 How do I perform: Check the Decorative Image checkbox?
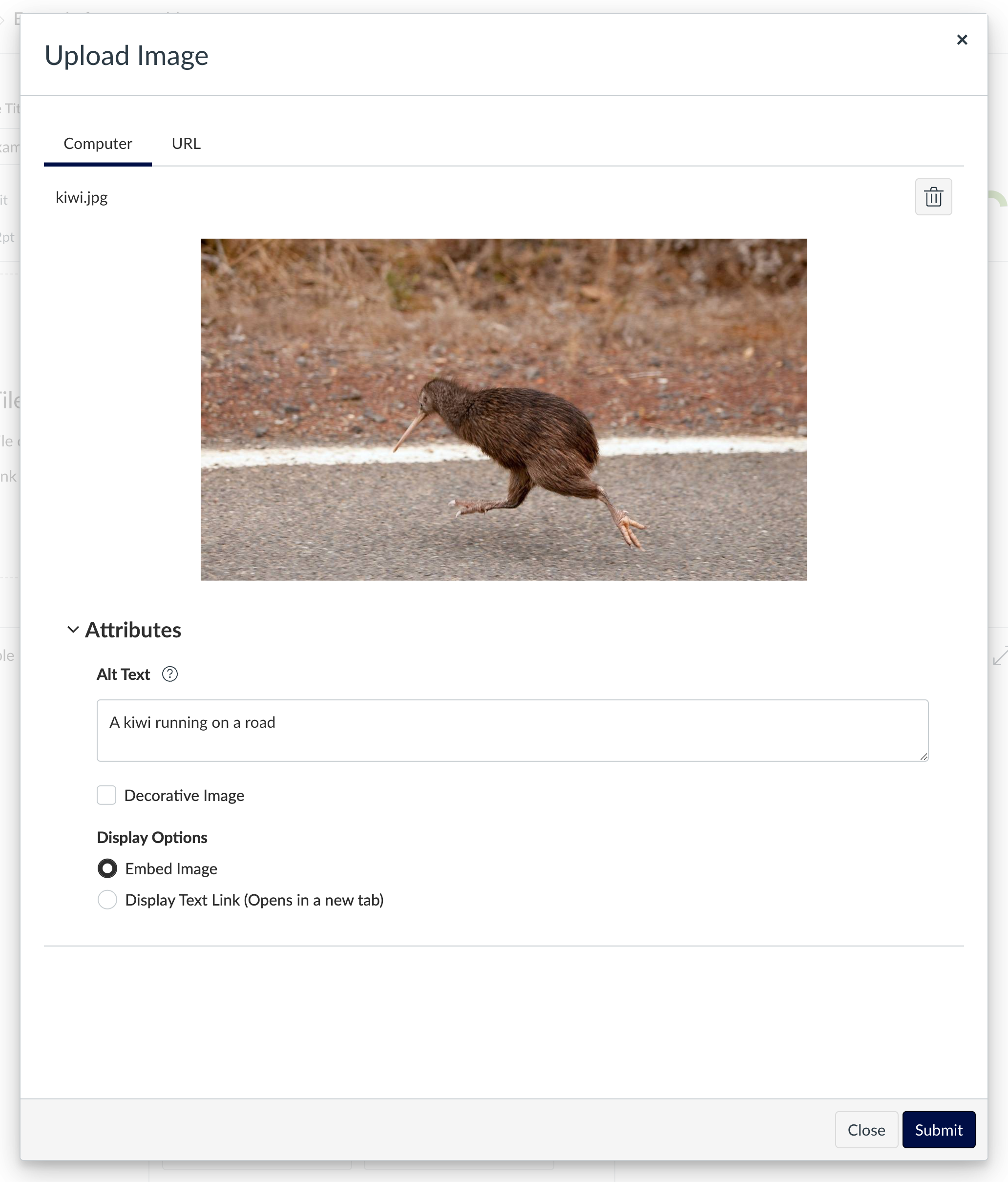(106, 795)
